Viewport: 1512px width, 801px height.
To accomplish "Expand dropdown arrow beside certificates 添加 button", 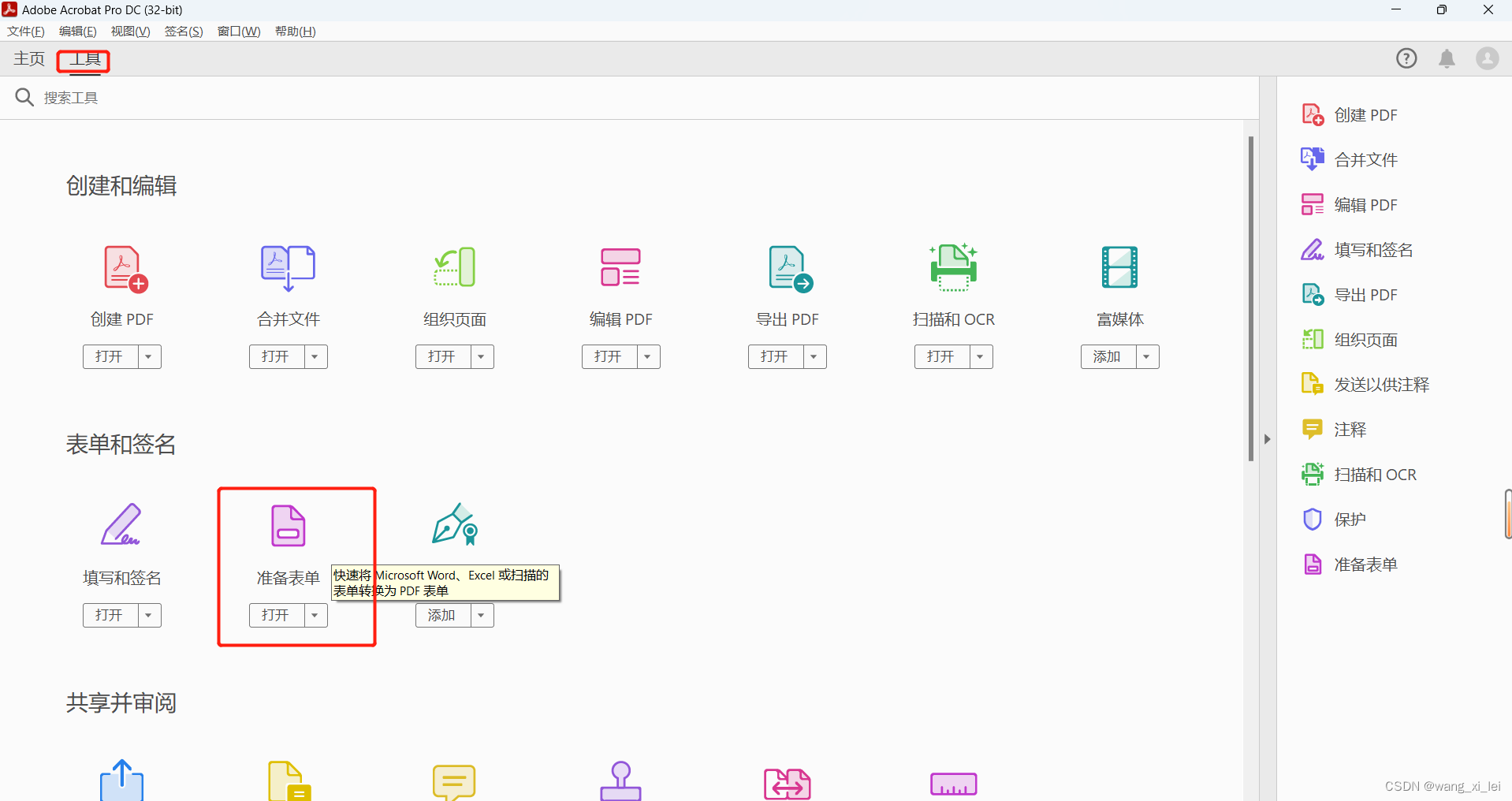I will coord(482,615).
